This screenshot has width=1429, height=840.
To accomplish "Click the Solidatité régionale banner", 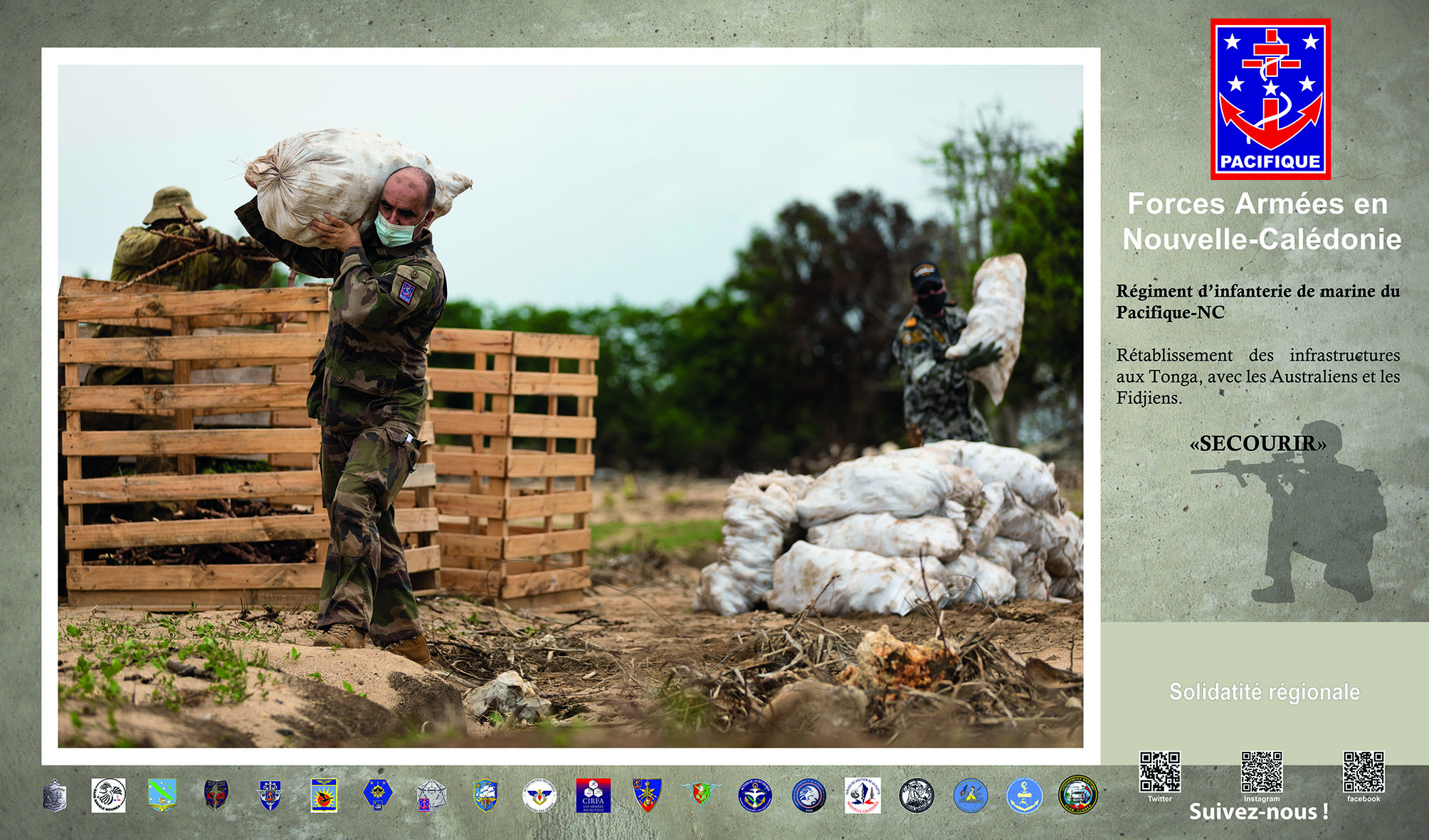I will pos(1264,691).
